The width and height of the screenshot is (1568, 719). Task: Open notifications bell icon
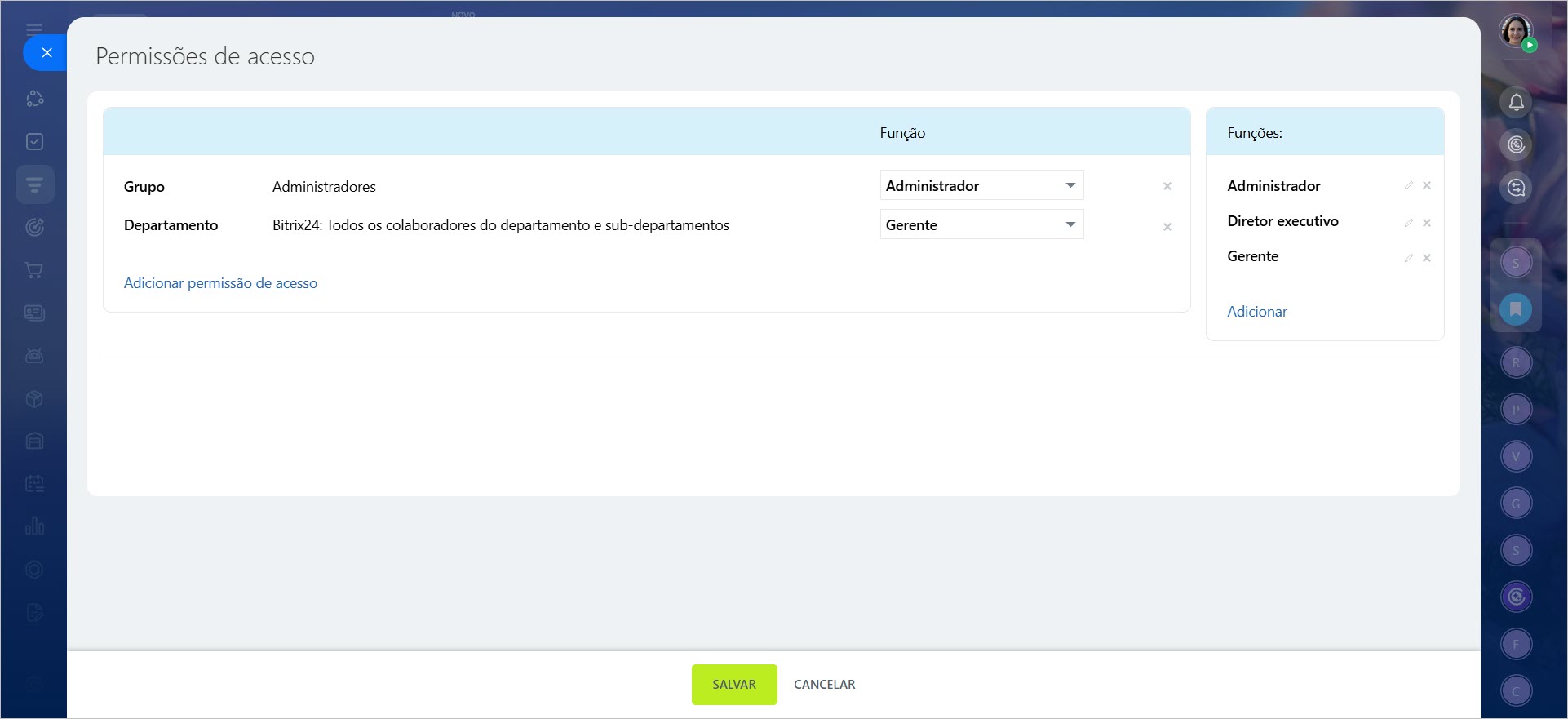pos(1516,102)
